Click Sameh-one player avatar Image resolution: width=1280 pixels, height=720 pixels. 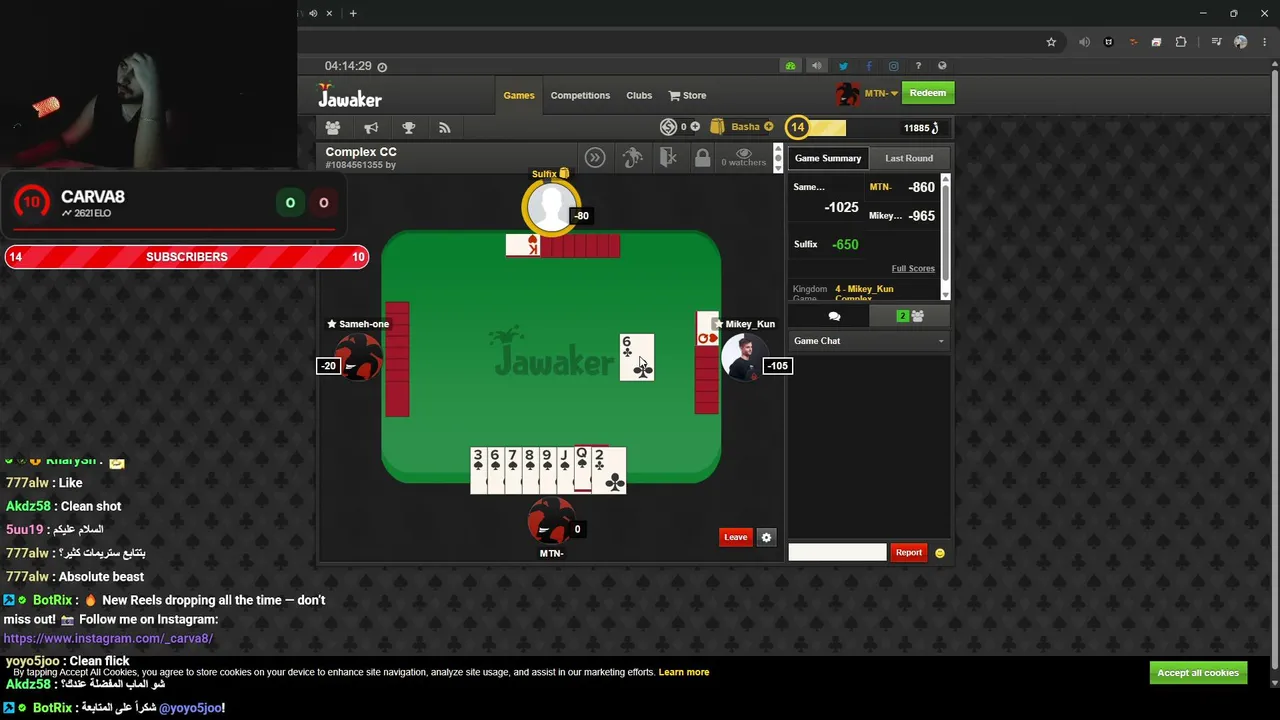click(358, 358)
